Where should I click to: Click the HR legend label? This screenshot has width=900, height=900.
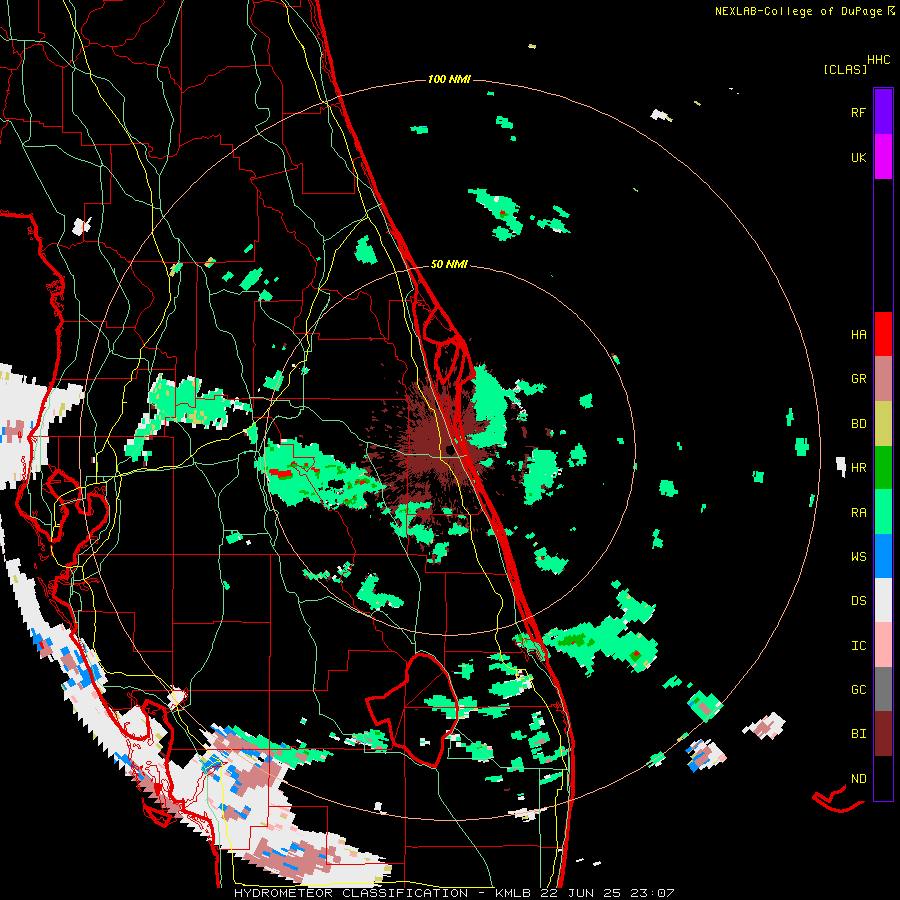point(859,468)
